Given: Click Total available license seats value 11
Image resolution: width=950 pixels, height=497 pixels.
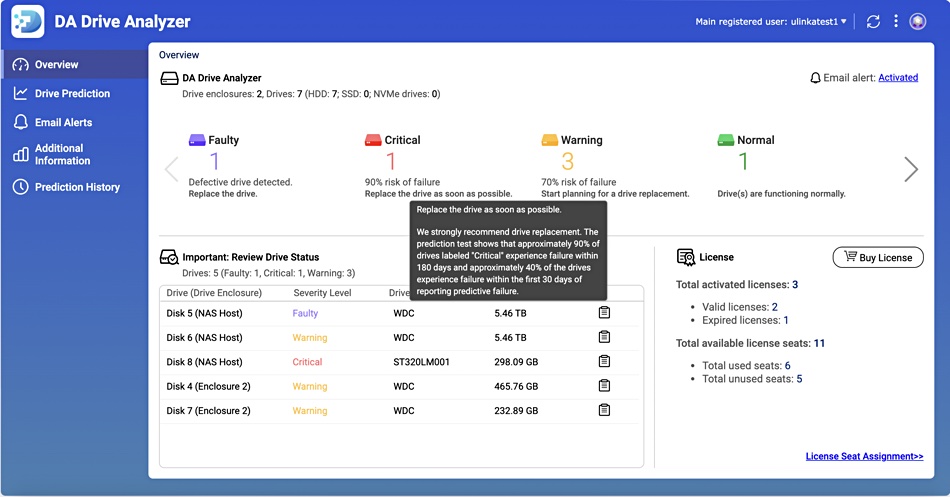Looking at the screenshot, I should coord(819,343).
